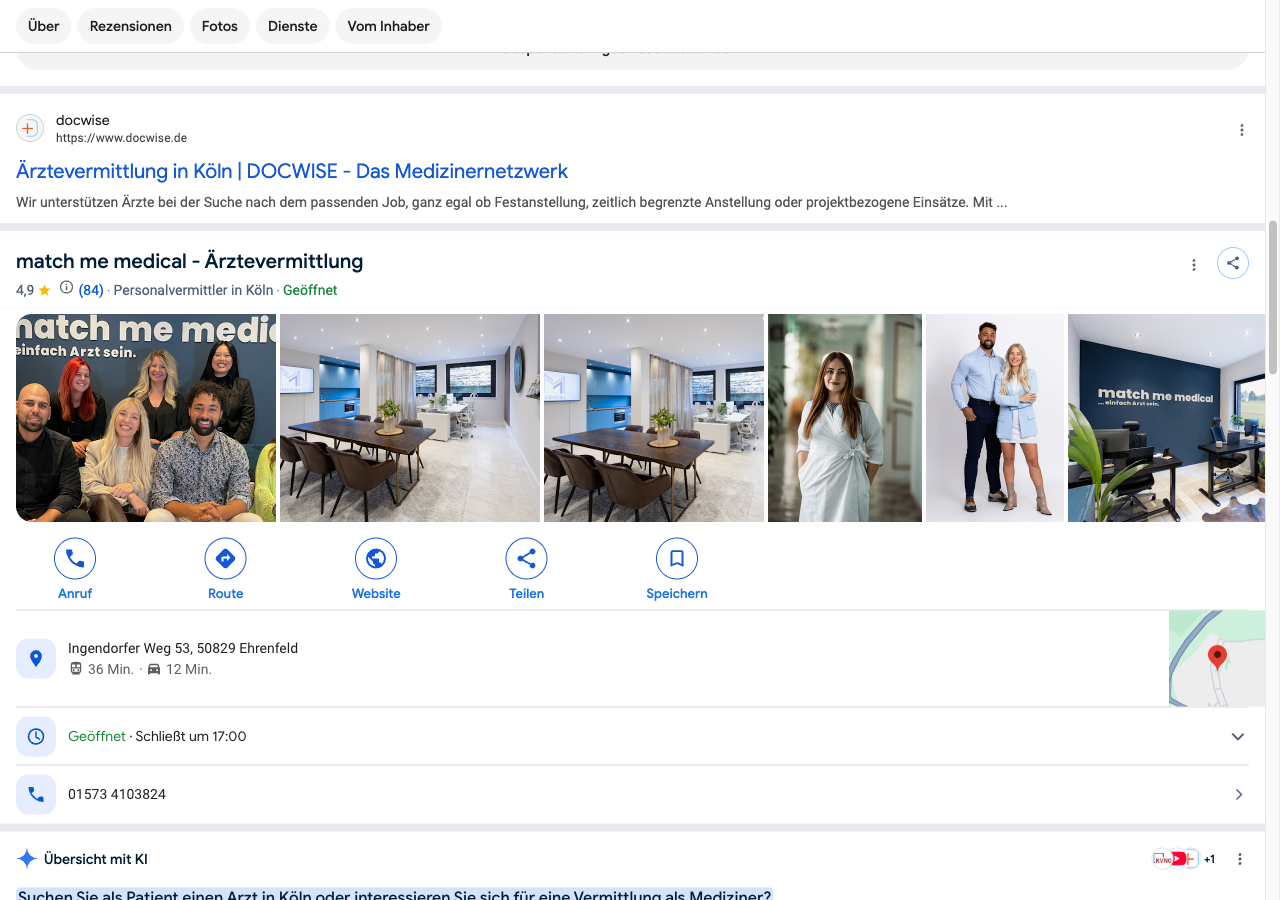Screen dimensions: 1280x900
Task: Click the Übersicht mit KI sparkle icon
Action: (27, 859)
